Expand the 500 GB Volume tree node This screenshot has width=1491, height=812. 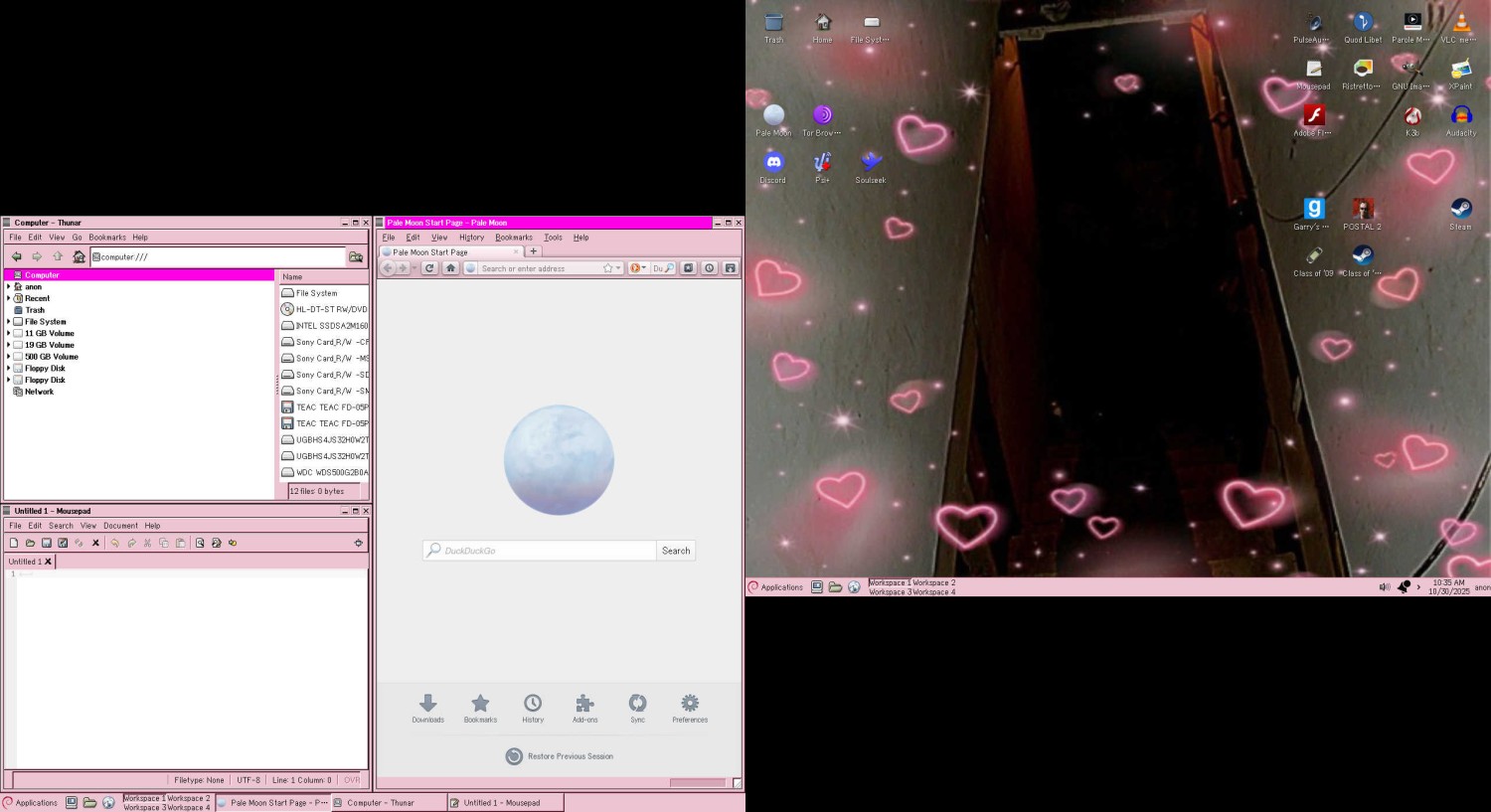pos(9,357)
